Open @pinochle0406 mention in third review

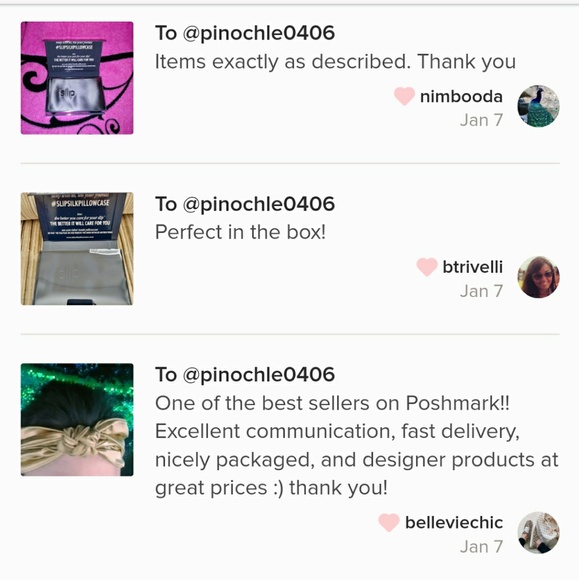click(259, 375)
